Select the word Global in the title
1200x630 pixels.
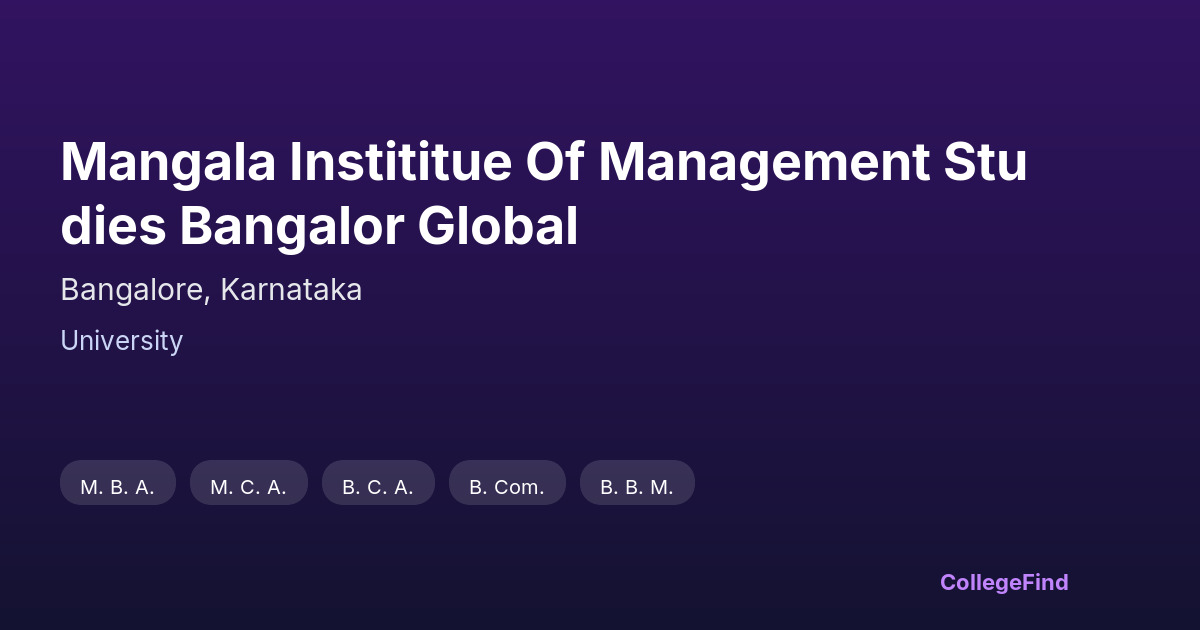click(498, 227)
